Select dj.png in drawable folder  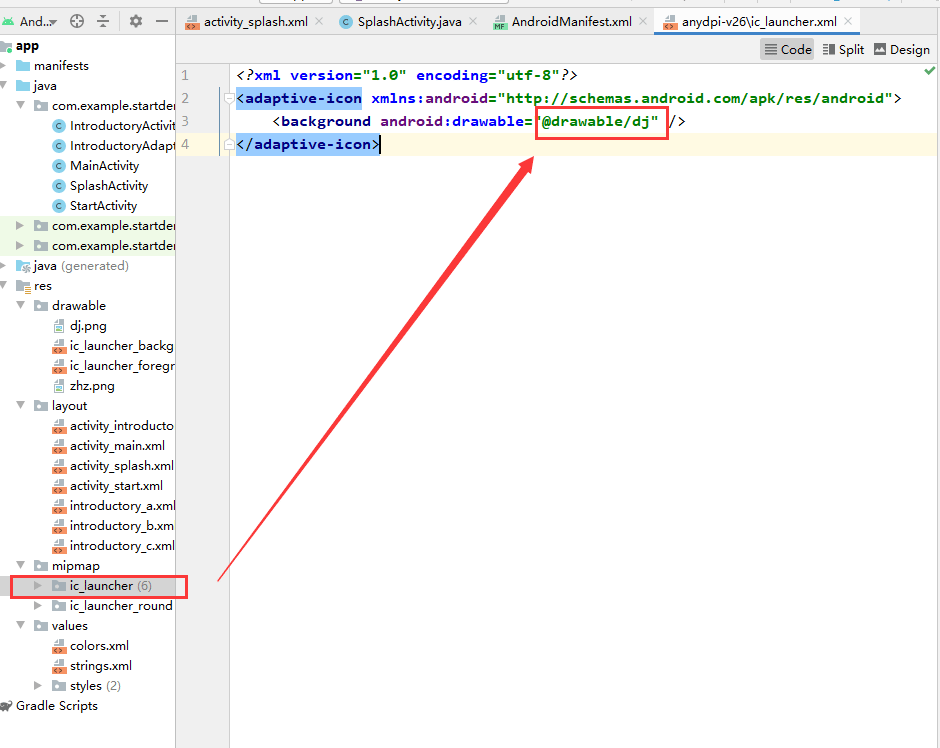pyautogui.click(x=88, y=326)
